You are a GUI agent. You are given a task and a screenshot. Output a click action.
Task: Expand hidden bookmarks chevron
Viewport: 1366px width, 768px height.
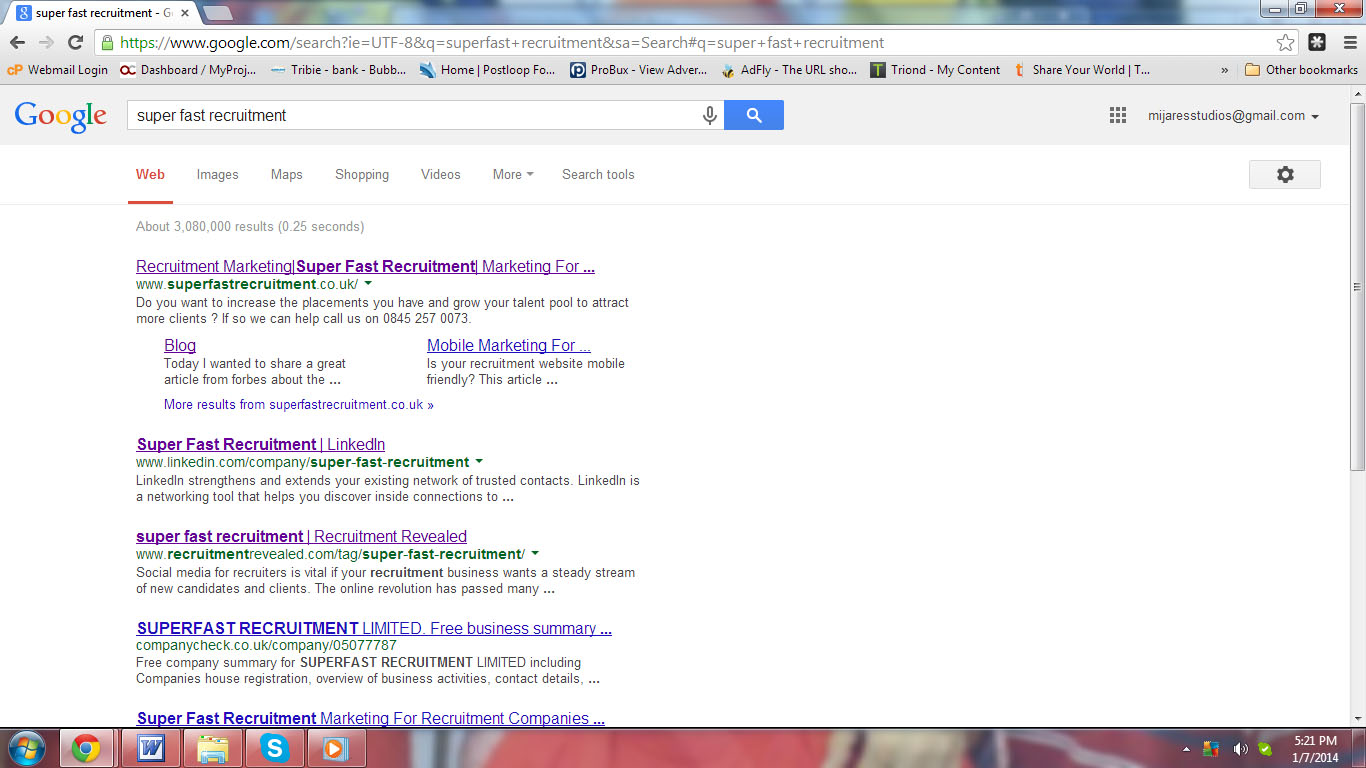1225,70
